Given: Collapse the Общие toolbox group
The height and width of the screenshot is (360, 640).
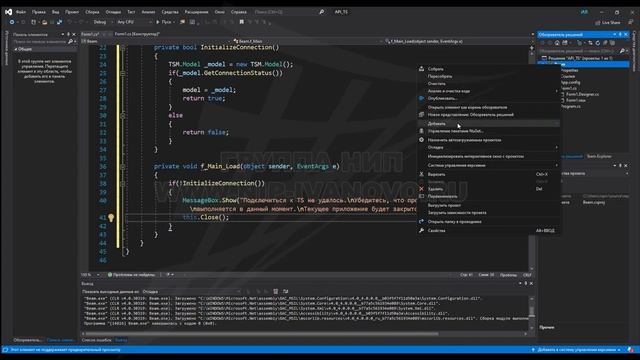Looking at the screenshot, I should (x=16, y=49).
